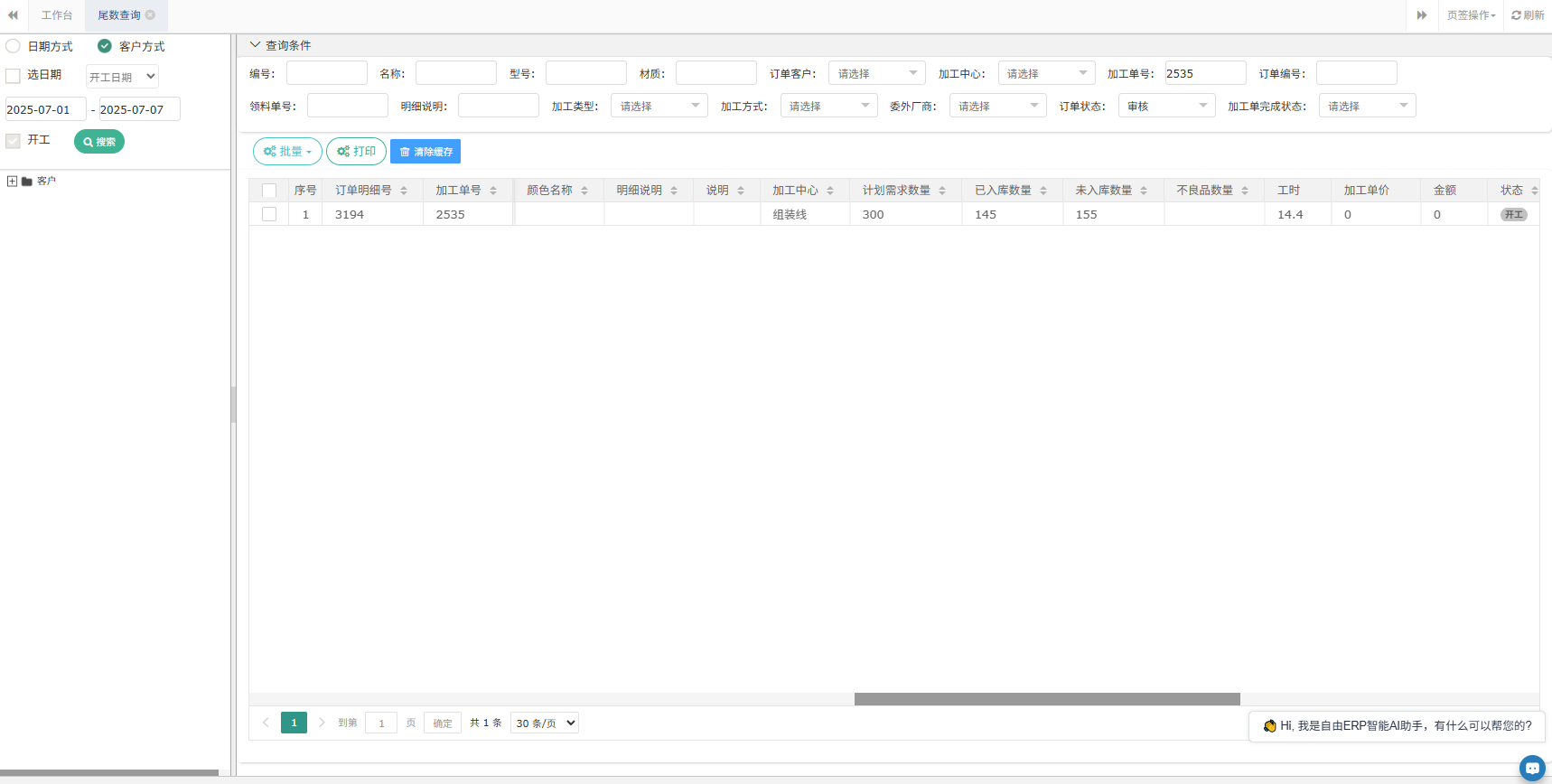Viewport: 1552px width, 784px height.
Task: Click the horizontal table scrollbar thumb
Action: [x=1047, y=699]
